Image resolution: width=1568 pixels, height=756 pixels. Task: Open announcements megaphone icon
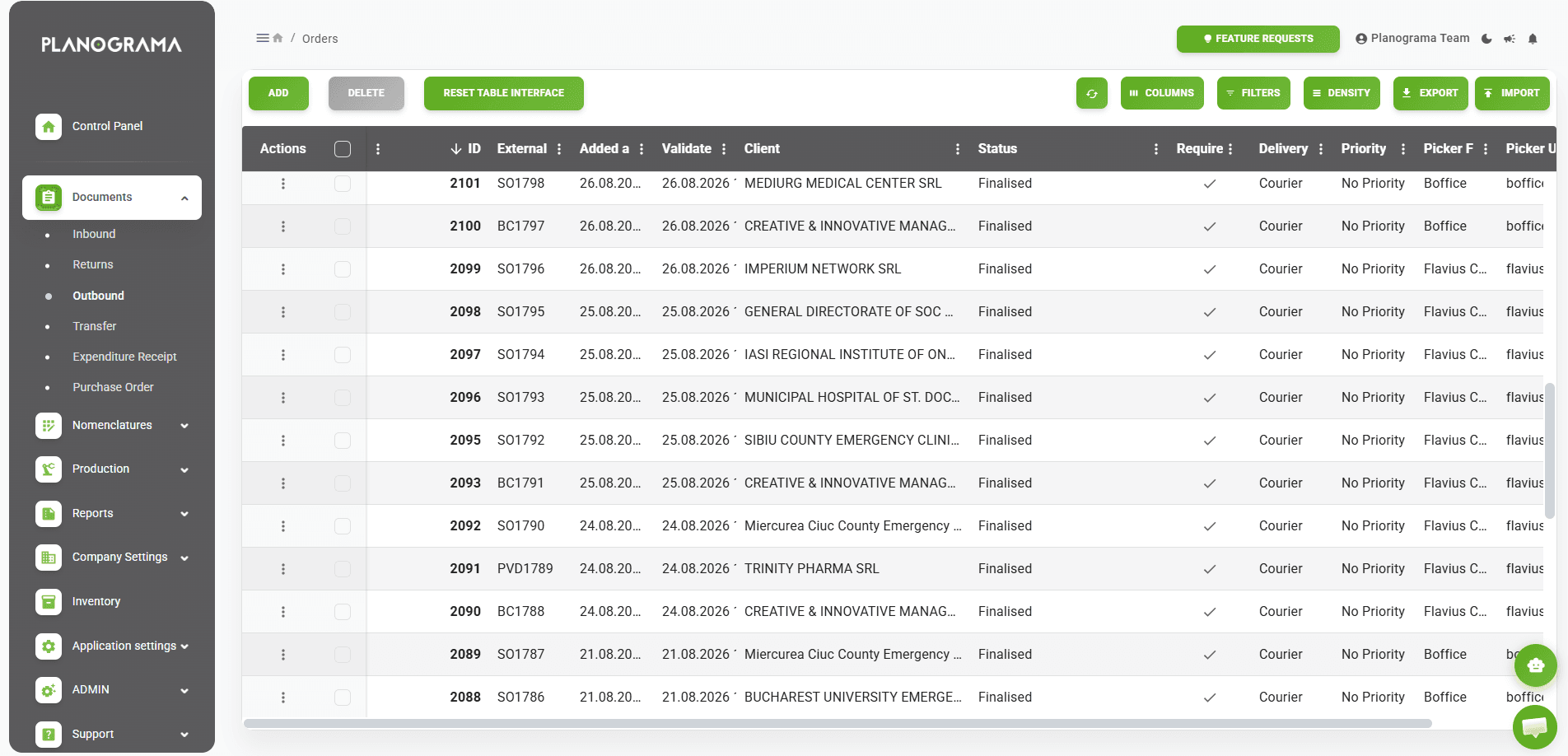1510,39
